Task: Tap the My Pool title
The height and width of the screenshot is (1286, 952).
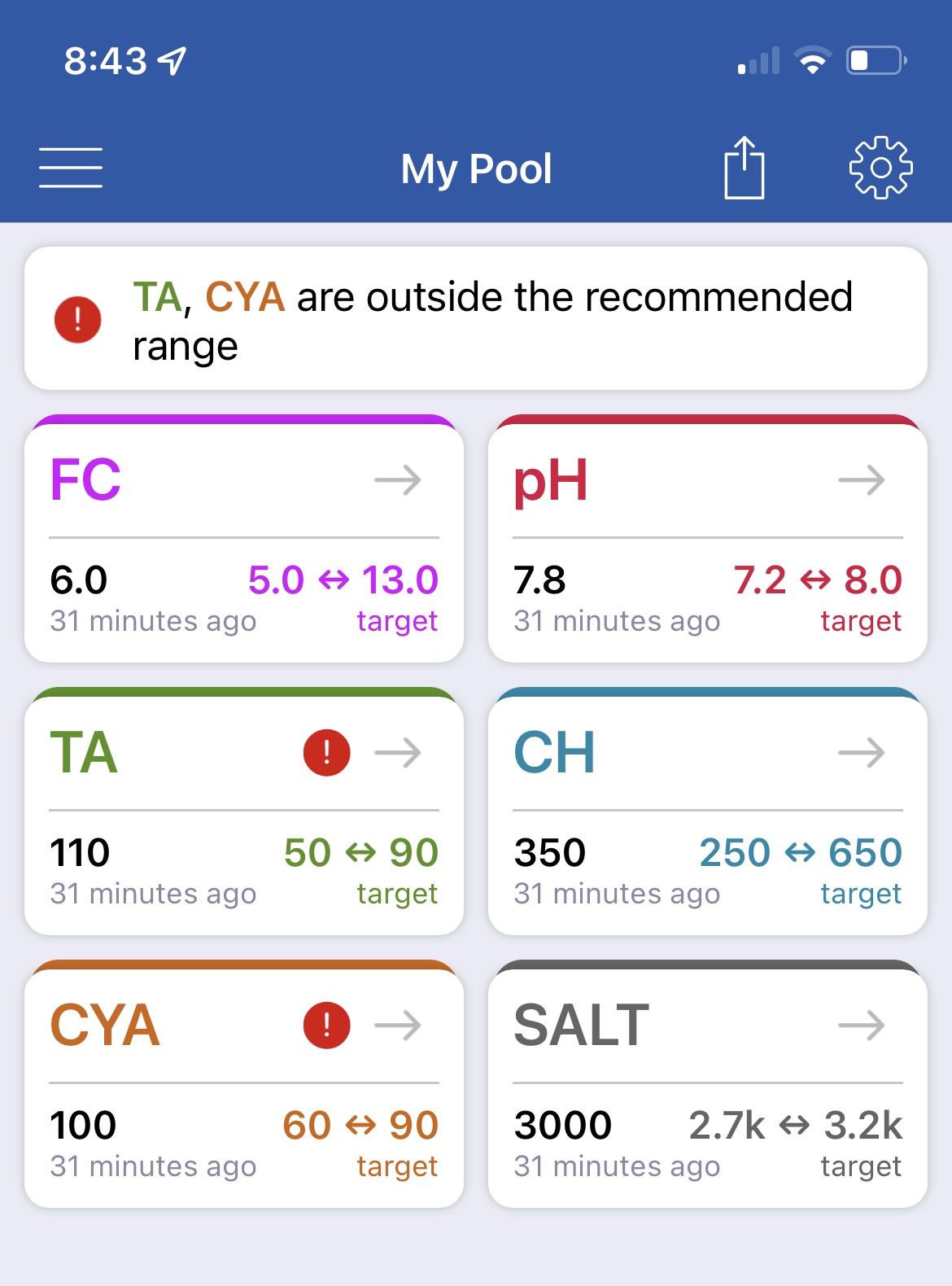Action: pos(477,169)
